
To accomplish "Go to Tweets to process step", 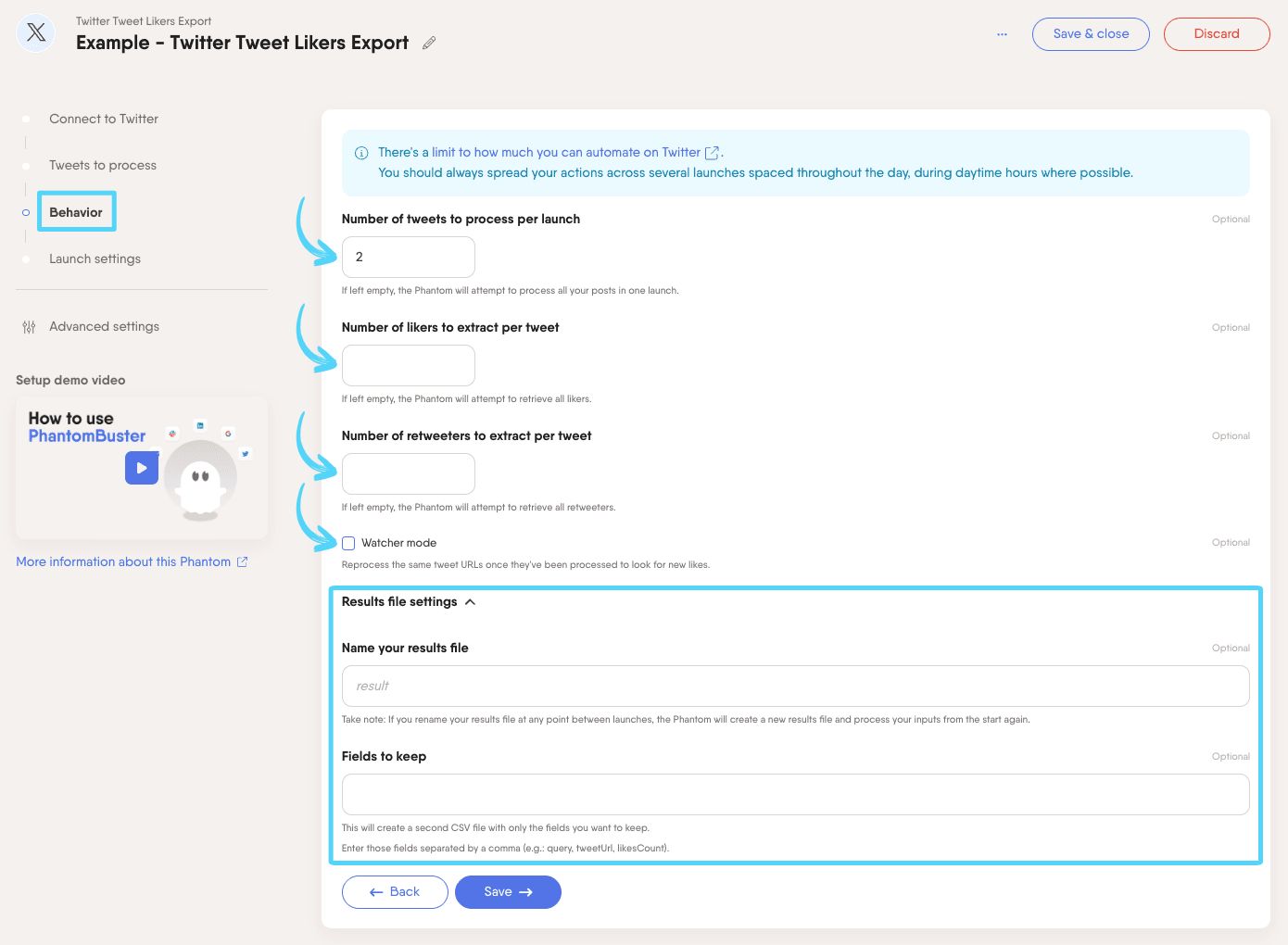I will point(103,165).
